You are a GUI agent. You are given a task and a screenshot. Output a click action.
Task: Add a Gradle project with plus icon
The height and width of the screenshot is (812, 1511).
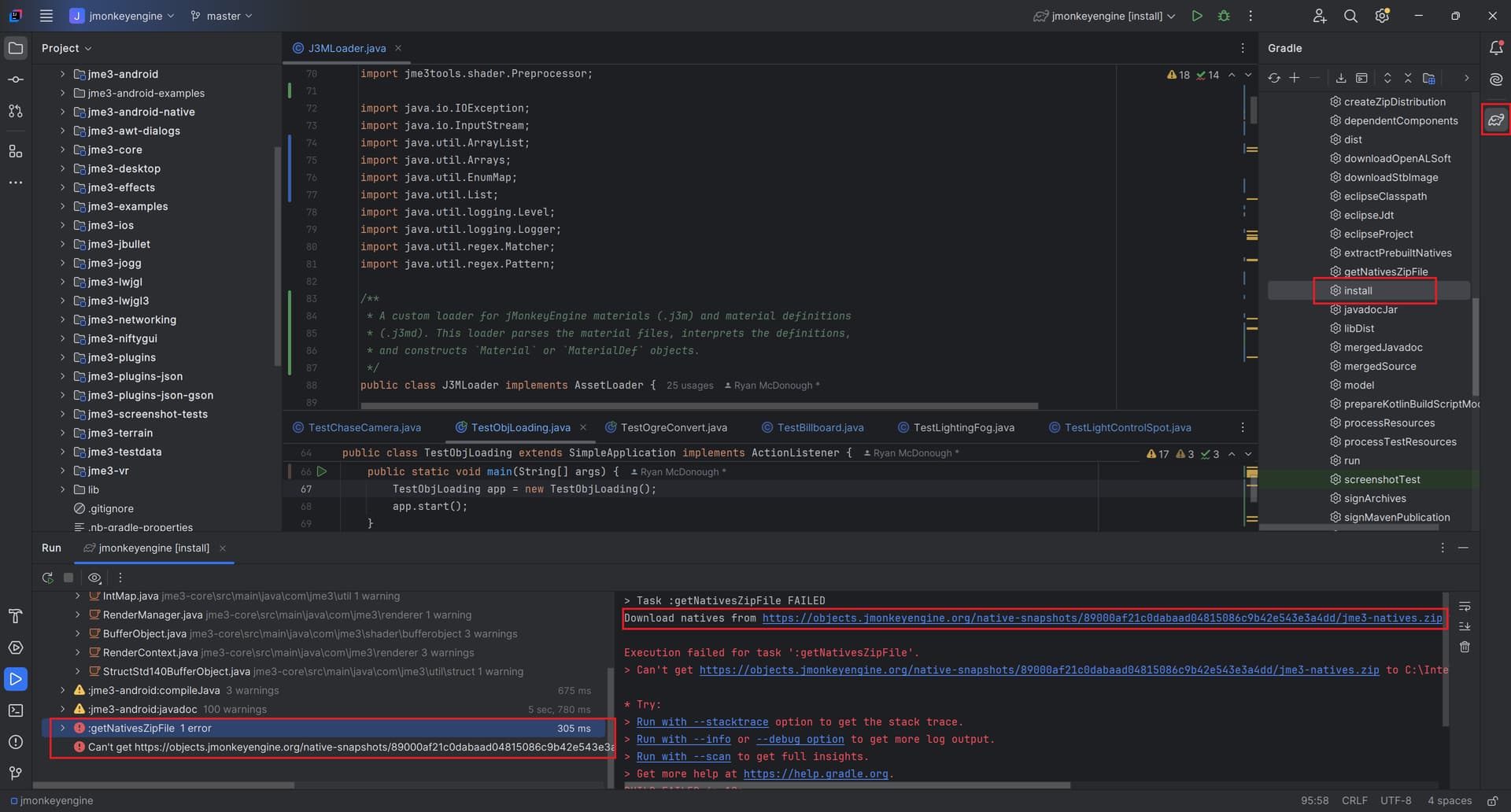coord(1295,78)
